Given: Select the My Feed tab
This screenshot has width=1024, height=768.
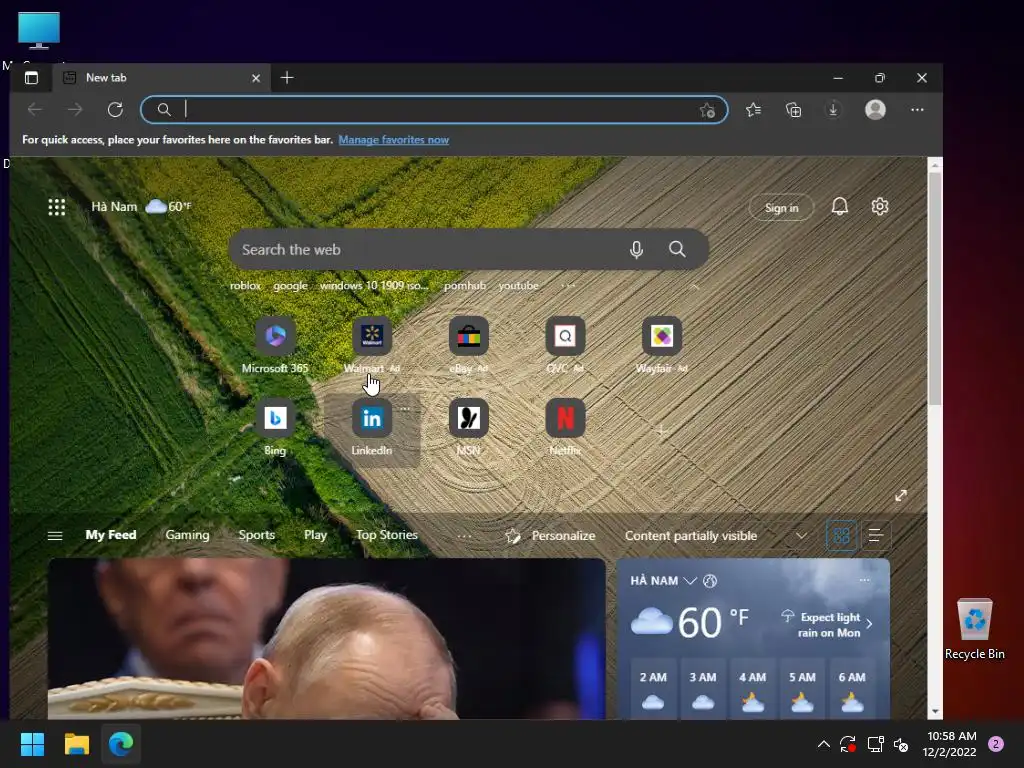Looking at the screenshot, I should tap(111, 535).
